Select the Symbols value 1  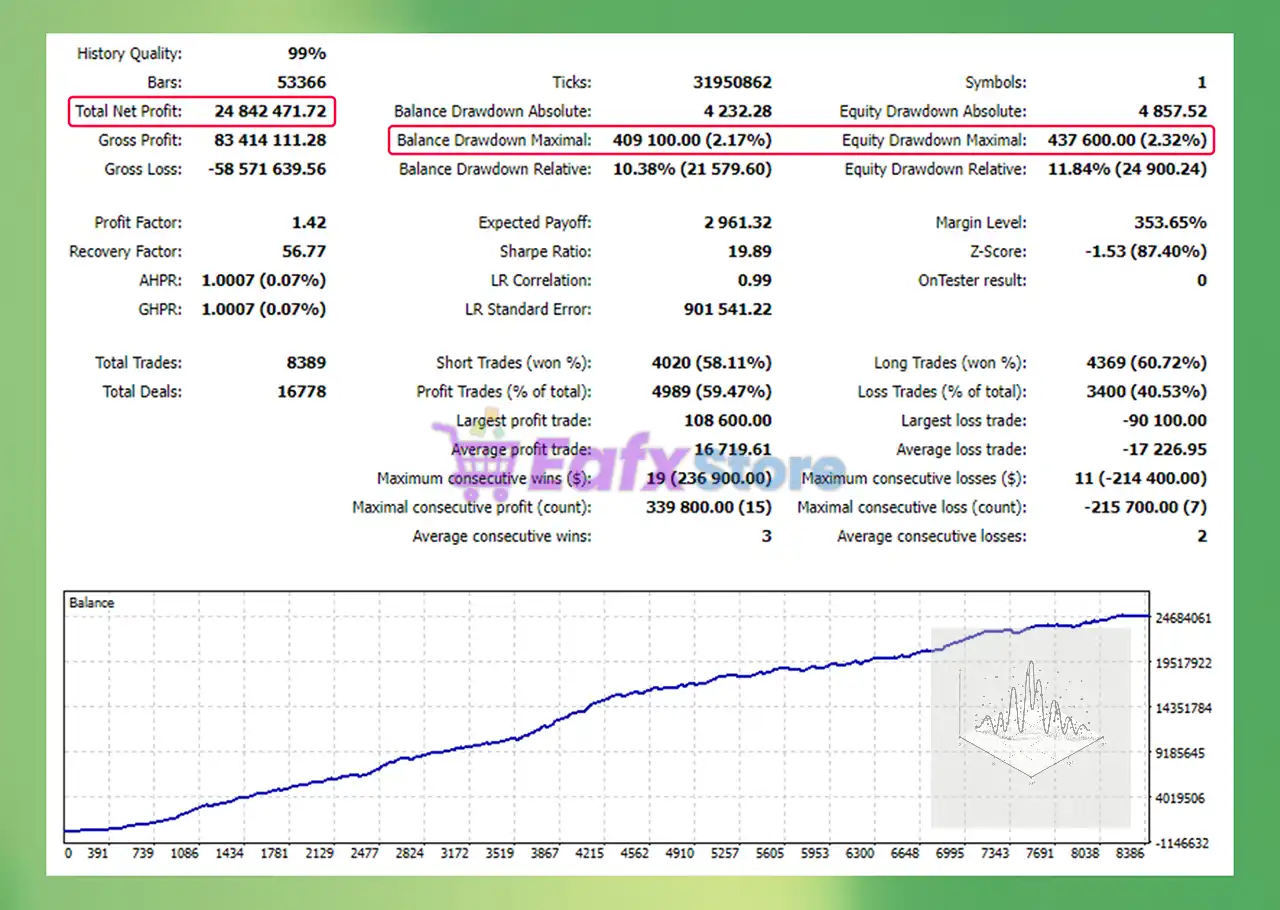tap(1202, 82)
